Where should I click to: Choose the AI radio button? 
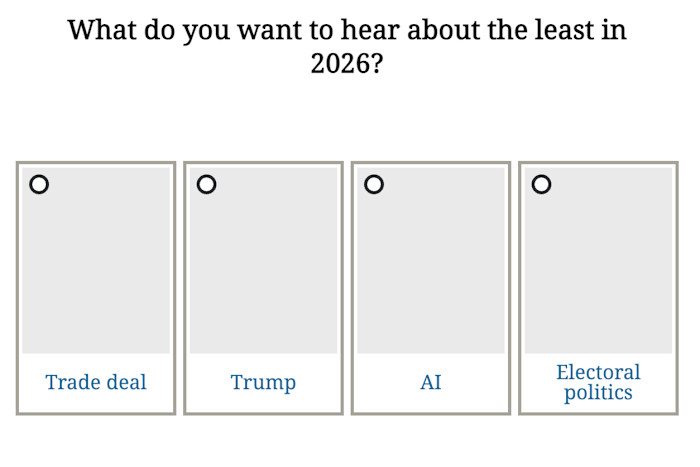[374, 184]
